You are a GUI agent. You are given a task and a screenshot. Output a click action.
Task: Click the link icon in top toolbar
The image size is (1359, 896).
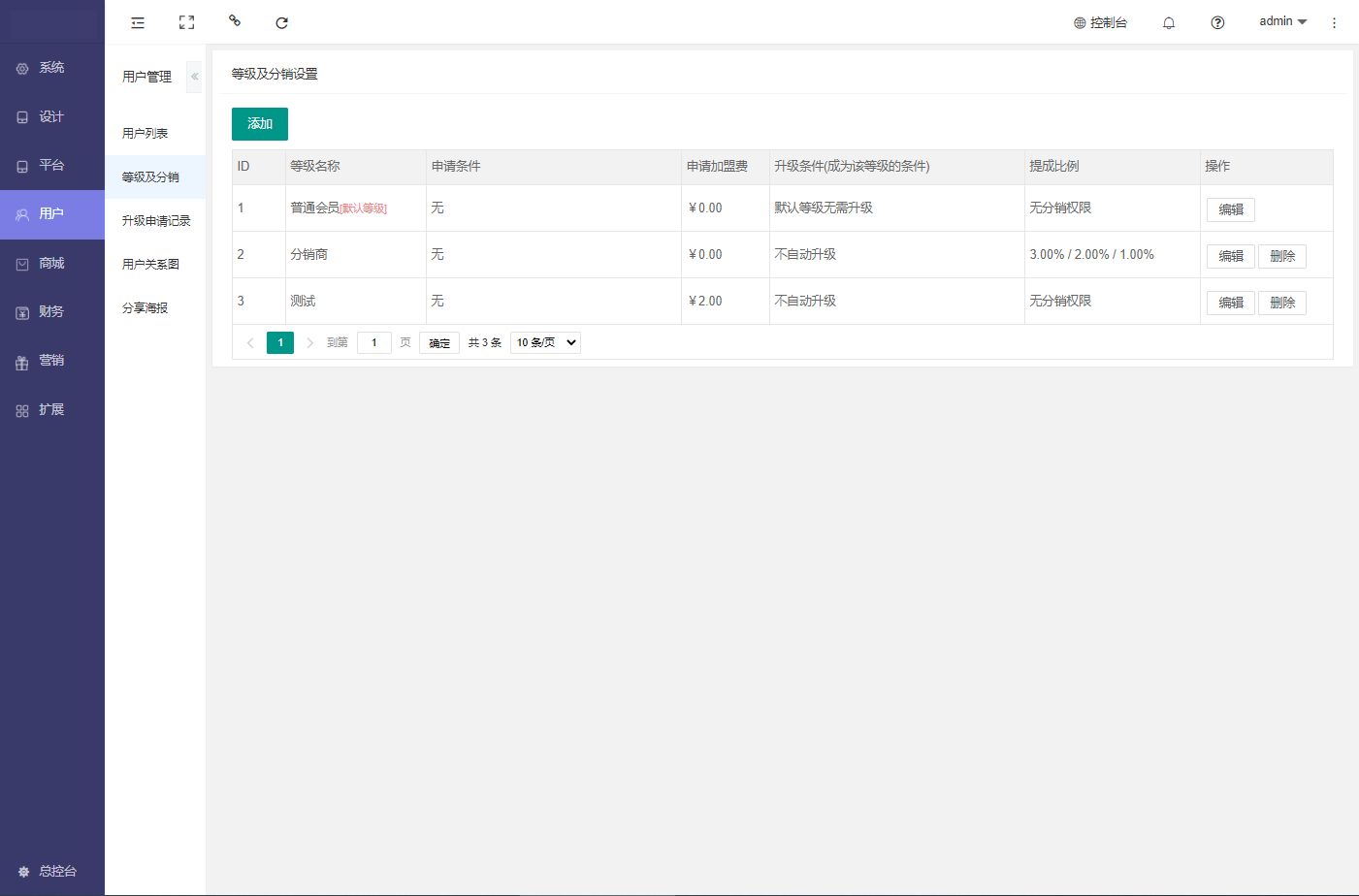coord(234,20)
